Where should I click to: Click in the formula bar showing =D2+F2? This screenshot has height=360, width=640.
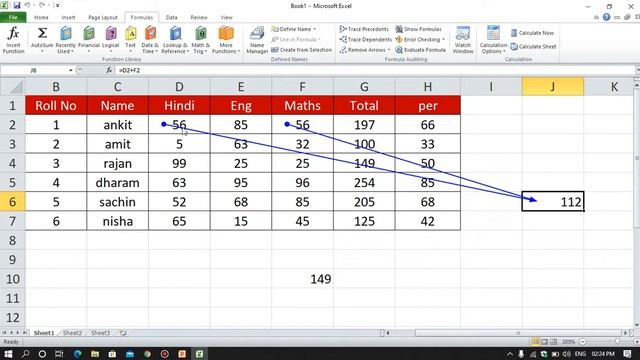(376, 70)
